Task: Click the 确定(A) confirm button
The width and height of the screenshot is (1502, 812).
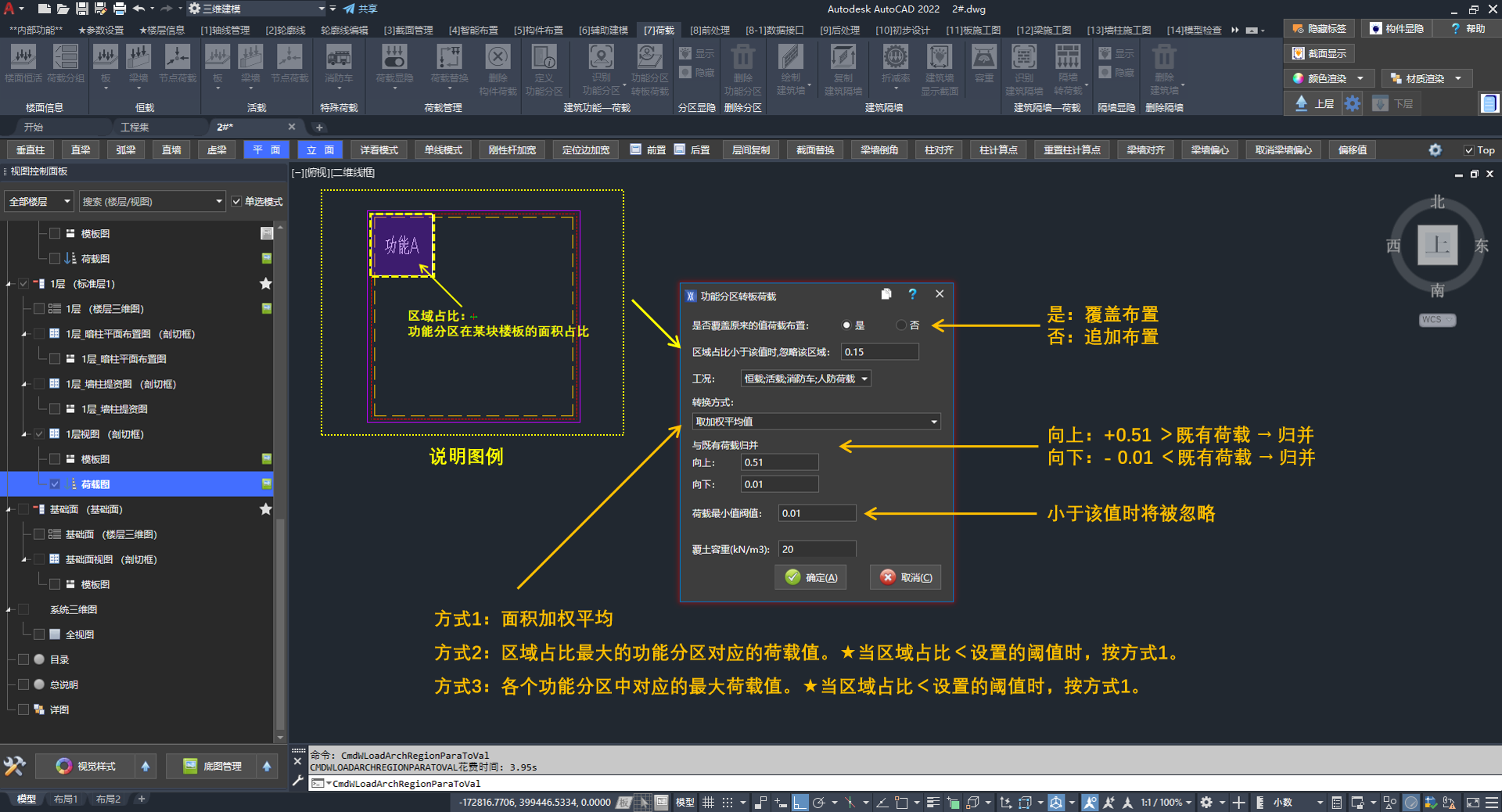Action: click(810, 577)
